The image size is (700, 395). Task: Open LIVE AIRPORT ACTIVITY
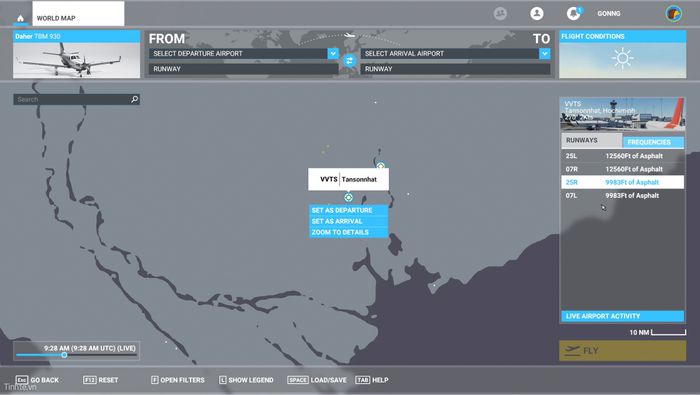coord(622,316)
